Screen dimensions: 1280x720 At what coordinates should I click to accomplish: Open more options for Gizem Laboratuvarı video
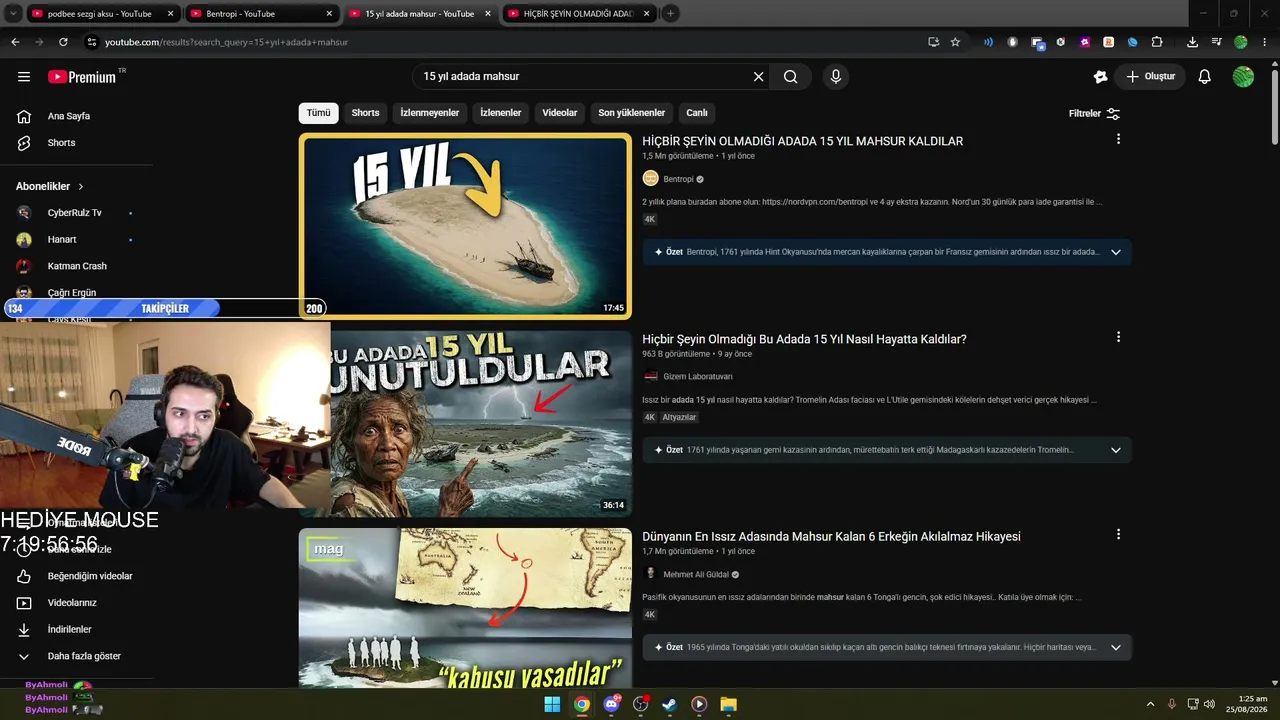(x=1118, y=337)
